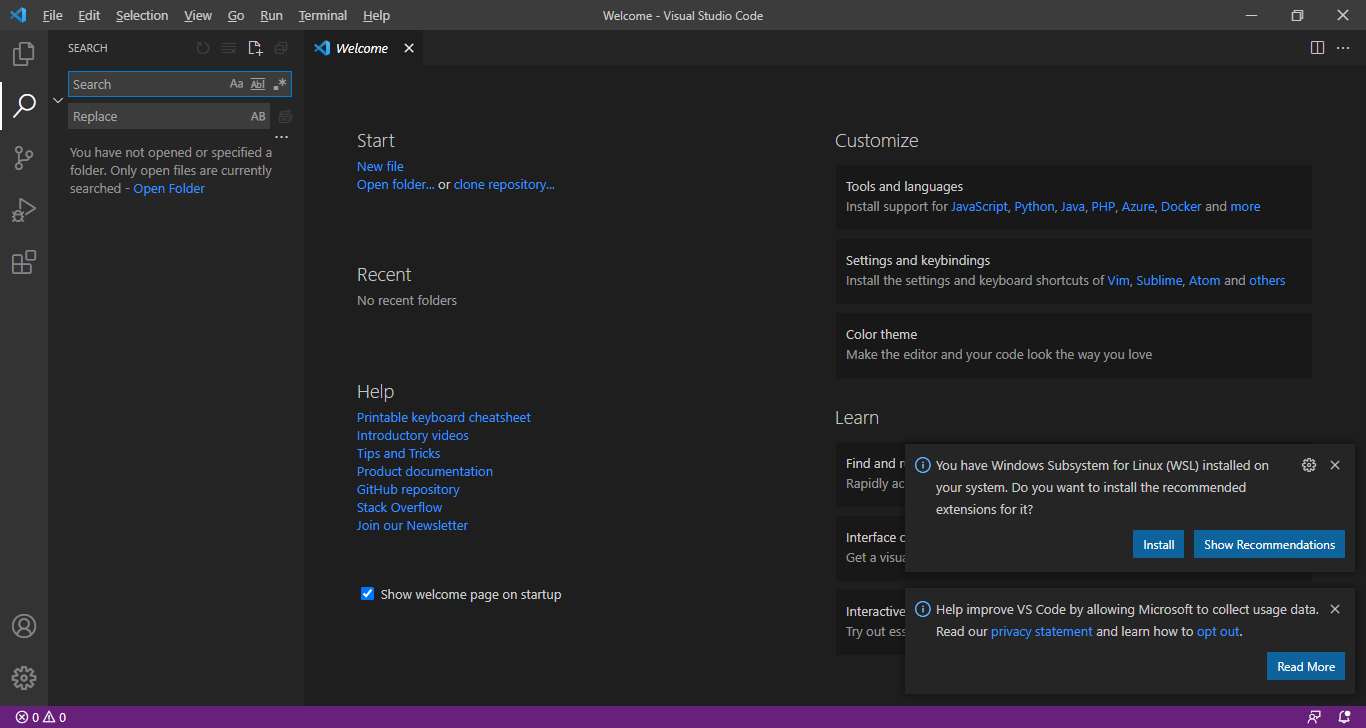The image size is (1366, 728).
Task: Open the Explorer view in activity bar
Action: point(24,54)
